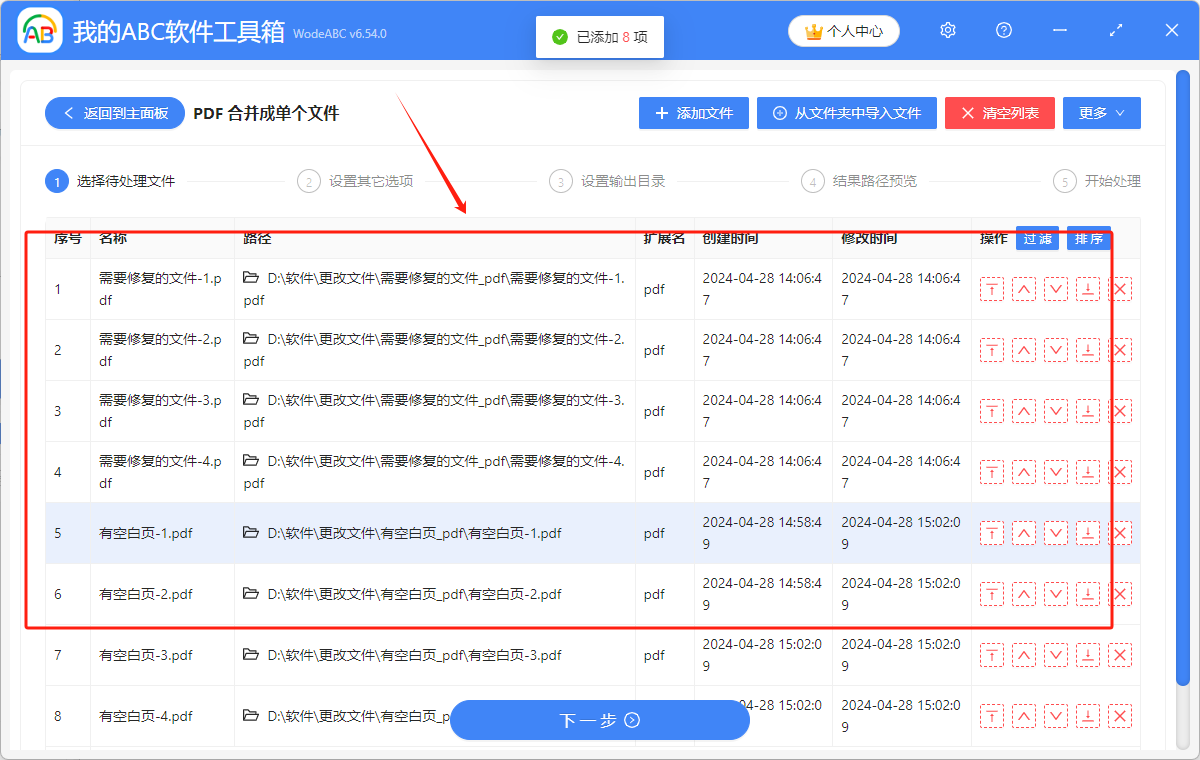Remove 有空白页-2.pdf from the list
Screen dimensions: 1200x760
(1119, 593)
